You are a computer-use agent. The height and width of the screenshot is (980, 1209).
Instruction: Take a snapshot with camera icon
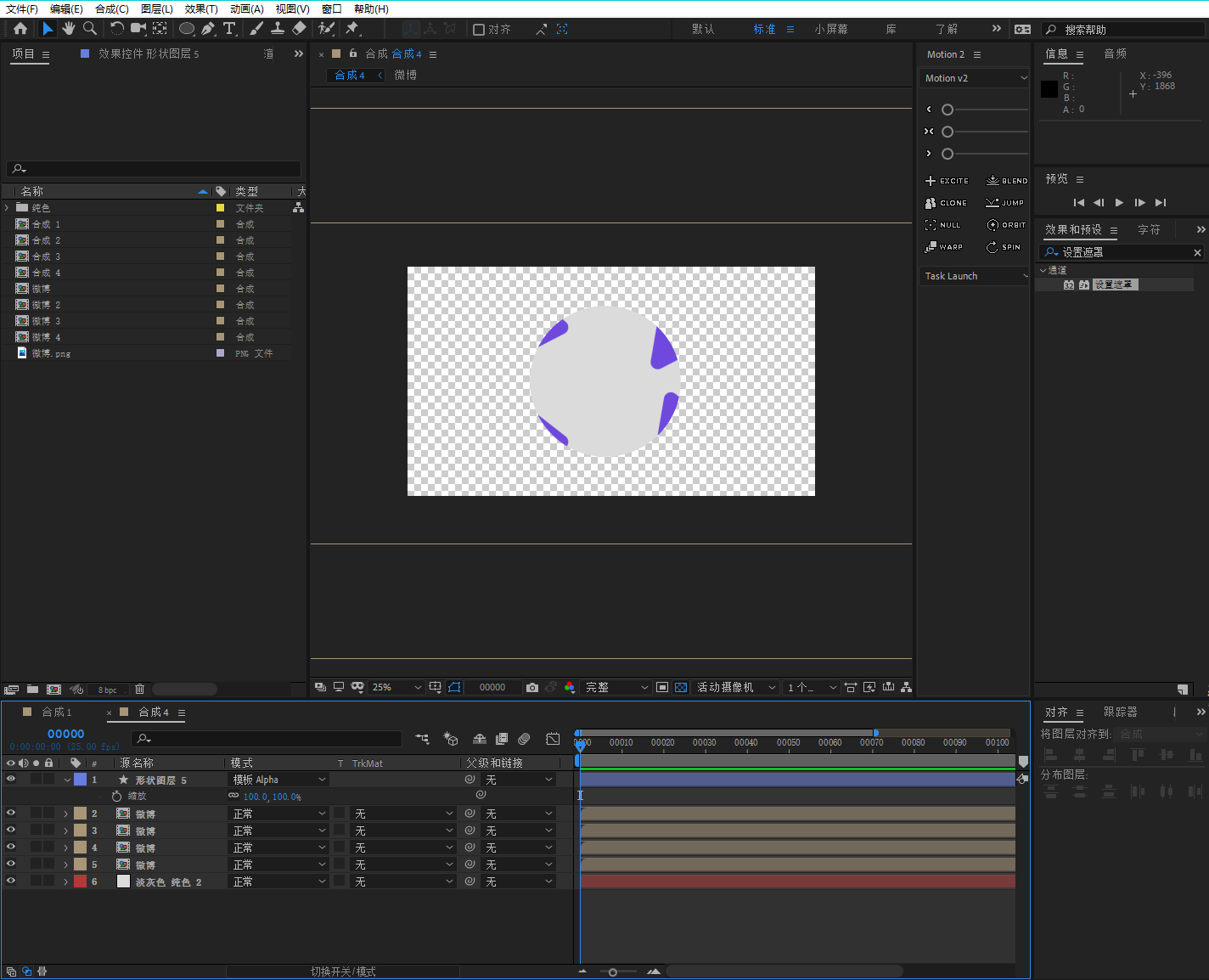click(532, 687)
